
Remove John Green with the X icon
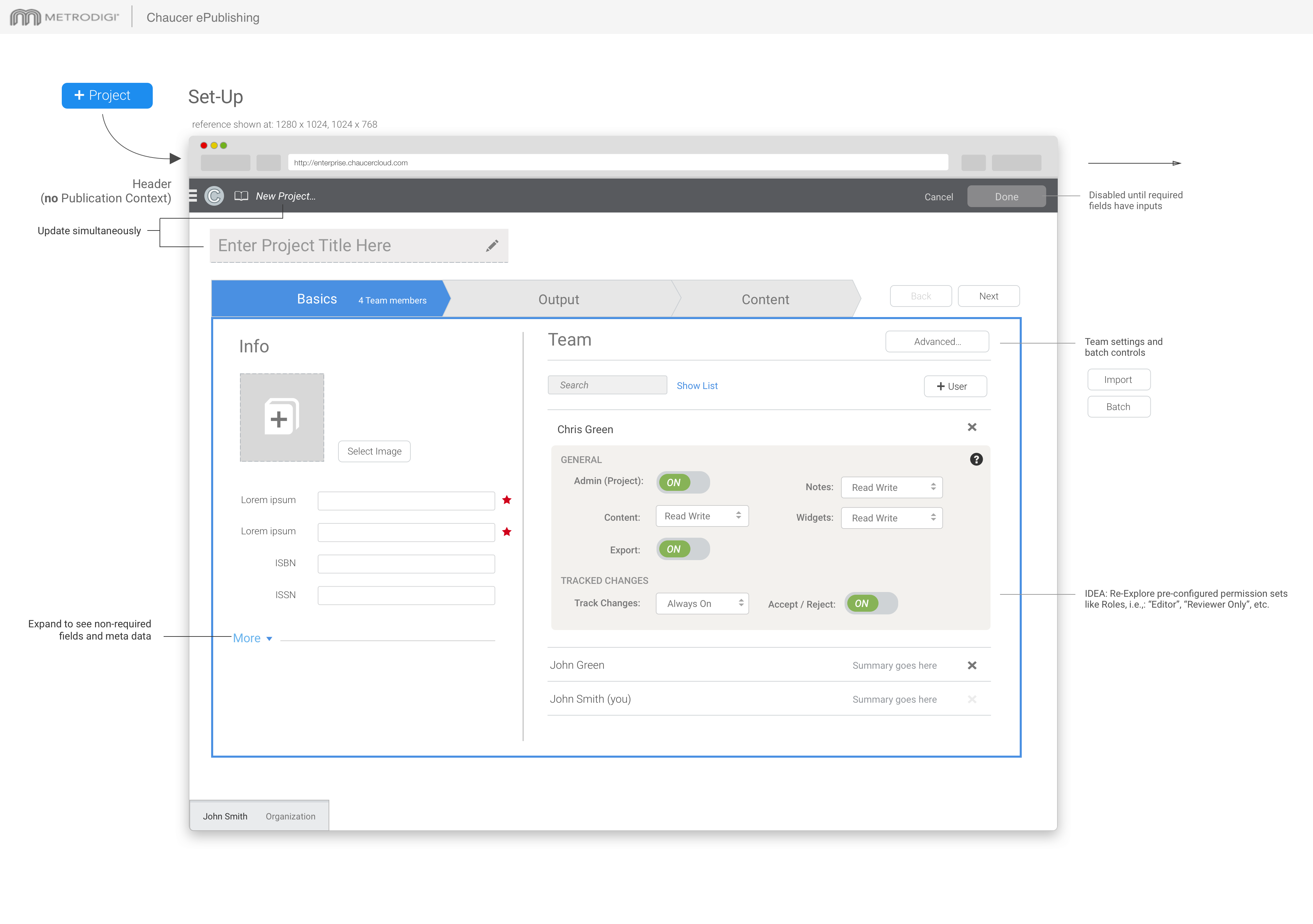click(972, 666)
